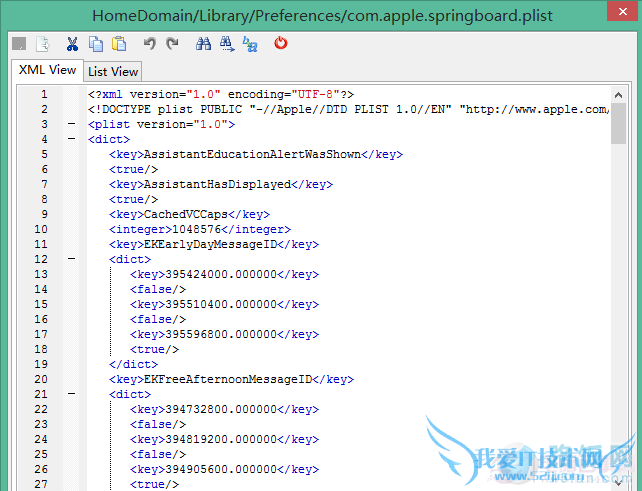Viewport: 642px width, 491px height.
Task: Click the key 394905600.000000 line
Action: pyautogui.click(x=224, y=469)
